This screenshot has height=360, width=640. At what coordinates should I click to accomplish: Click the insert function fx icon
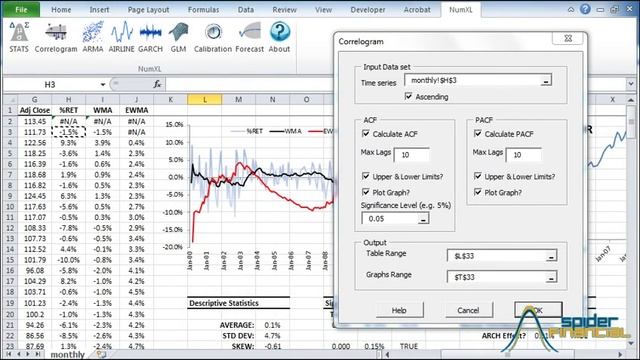(157, 84)
